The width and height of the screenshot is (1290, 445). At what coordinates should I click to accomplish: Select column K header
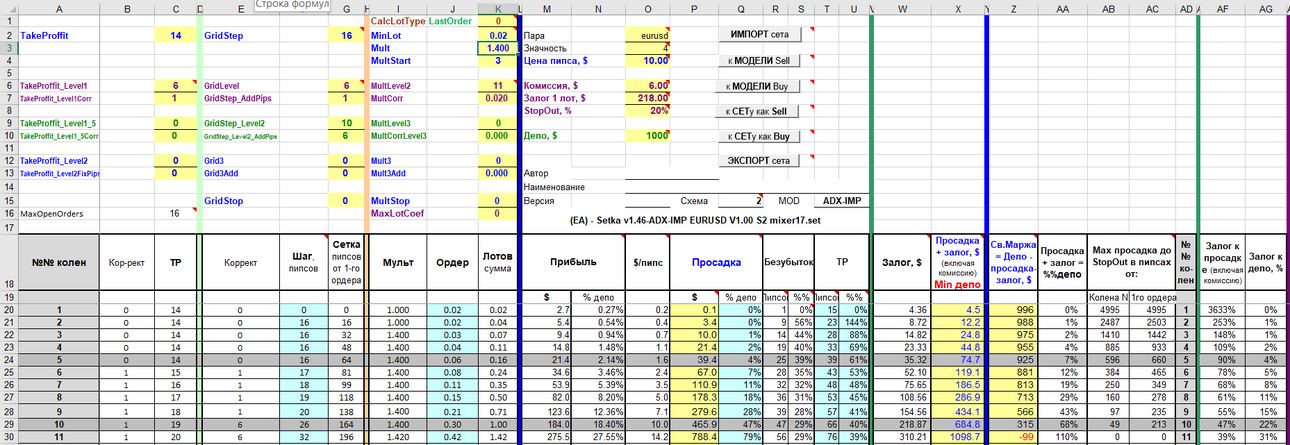pos(498,7)
